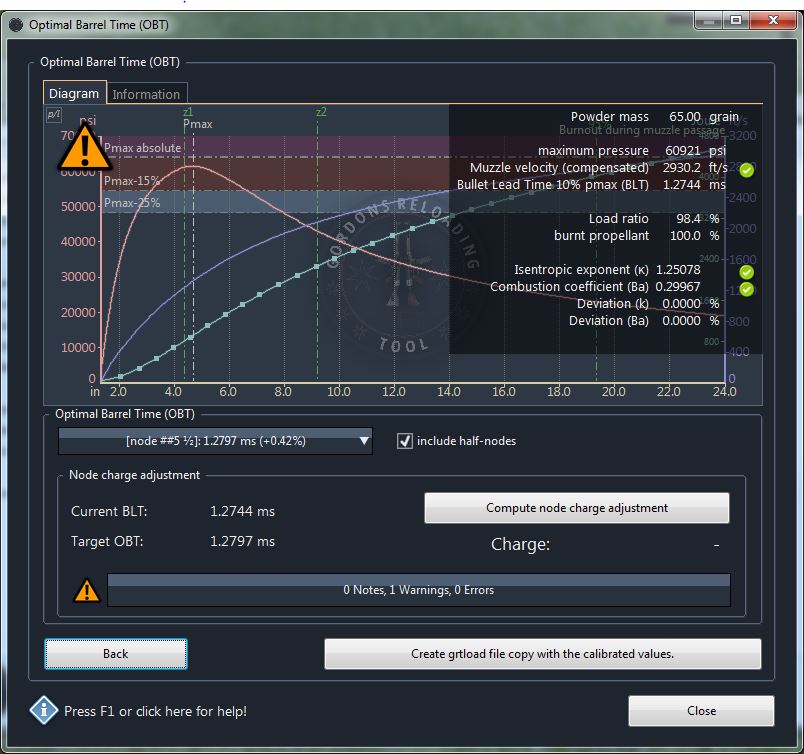Click the maximum pressure 60921 value
804x754 pixels.
coord(682,151)
